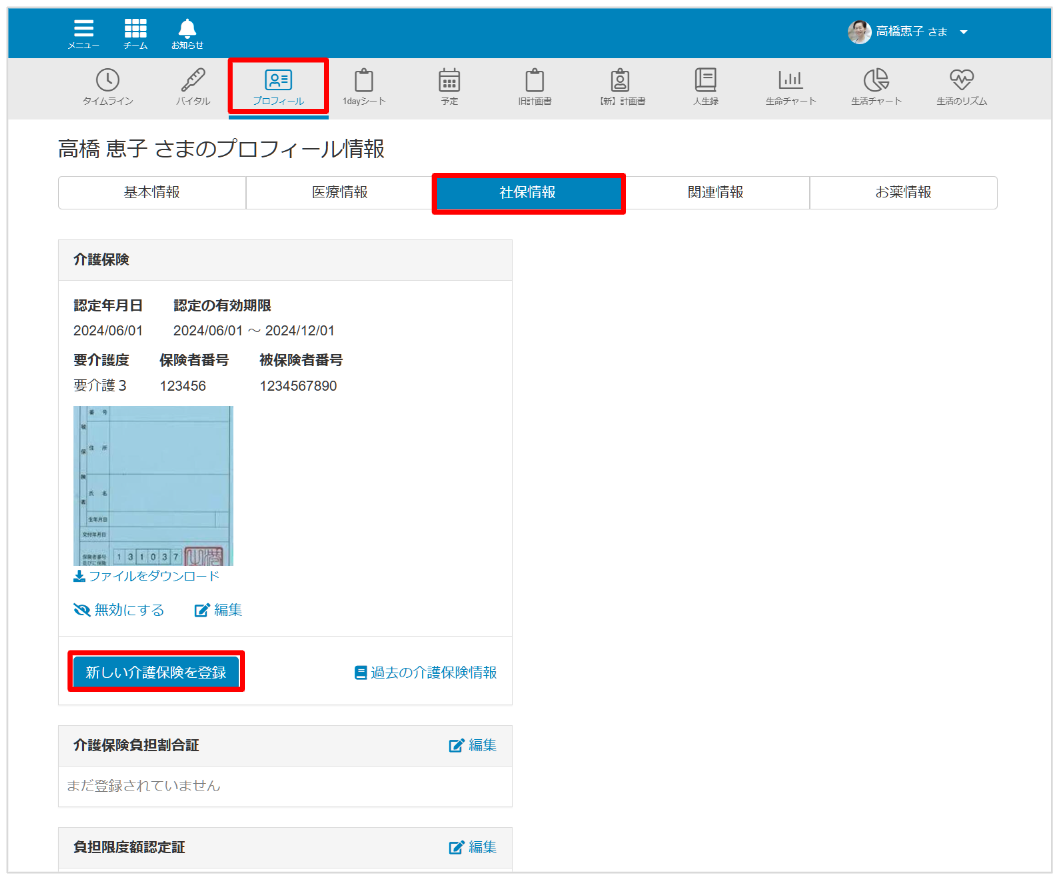Select the 社保情報 tab

click(x=528, y=193)
